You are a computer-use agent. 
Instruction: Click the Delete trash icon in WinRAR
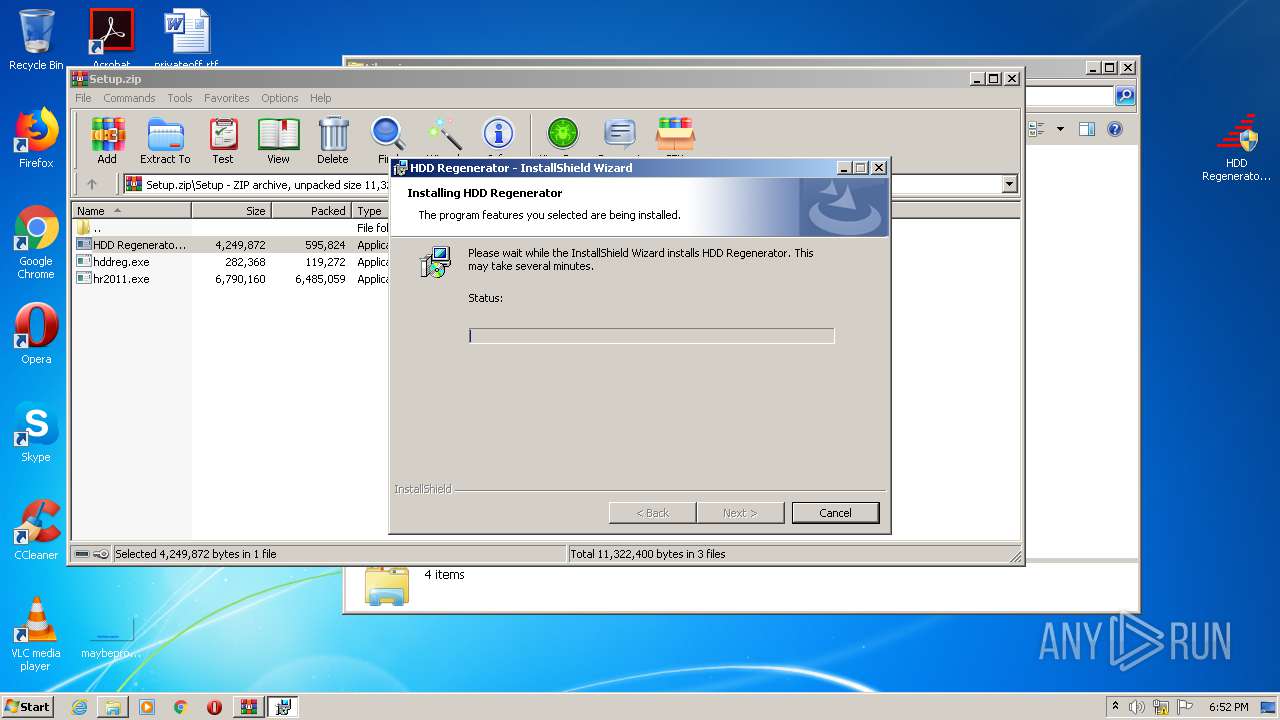coord(333,140)
